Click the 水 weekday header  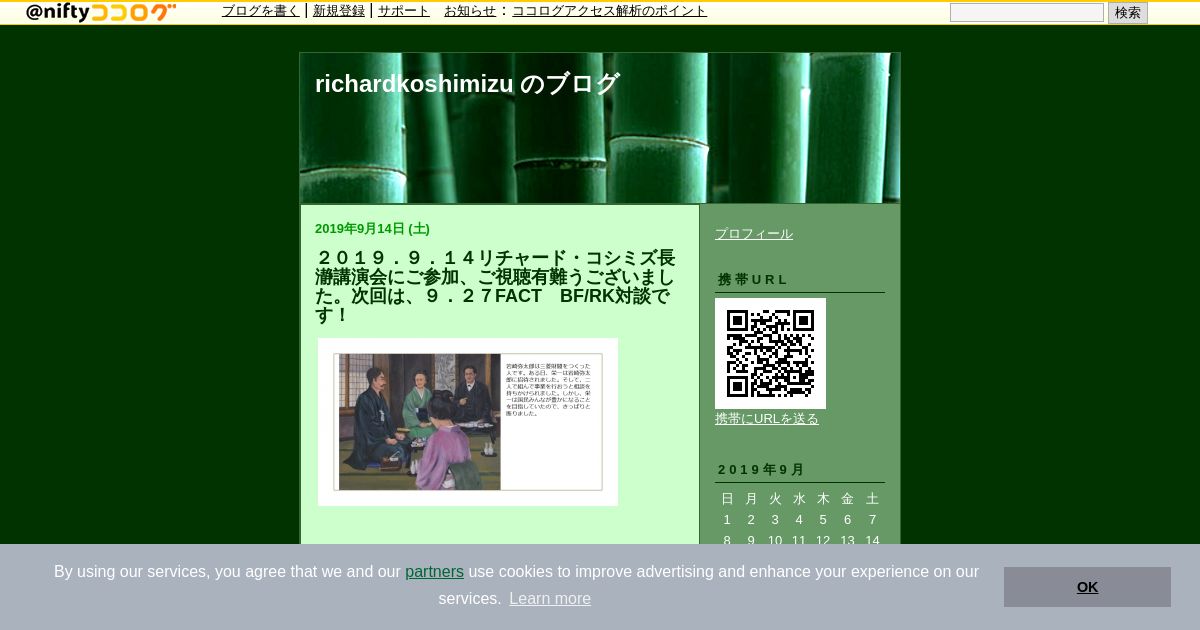(799, 499)
